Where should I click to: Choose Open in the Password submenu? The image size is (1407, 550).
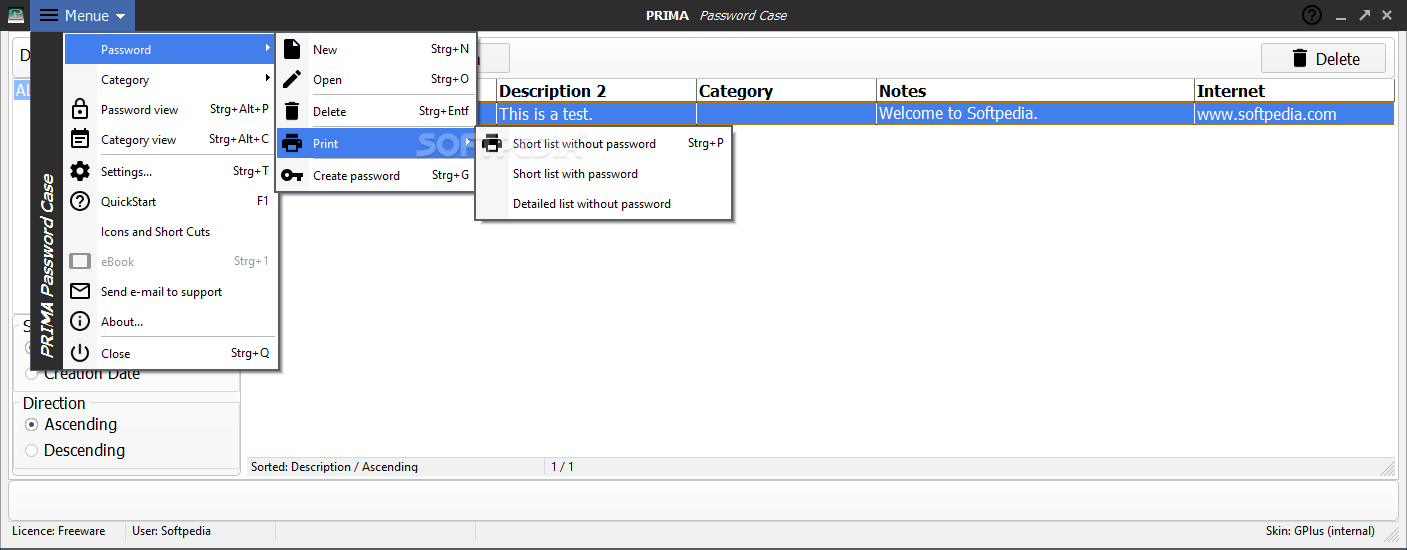click(376, 79)
